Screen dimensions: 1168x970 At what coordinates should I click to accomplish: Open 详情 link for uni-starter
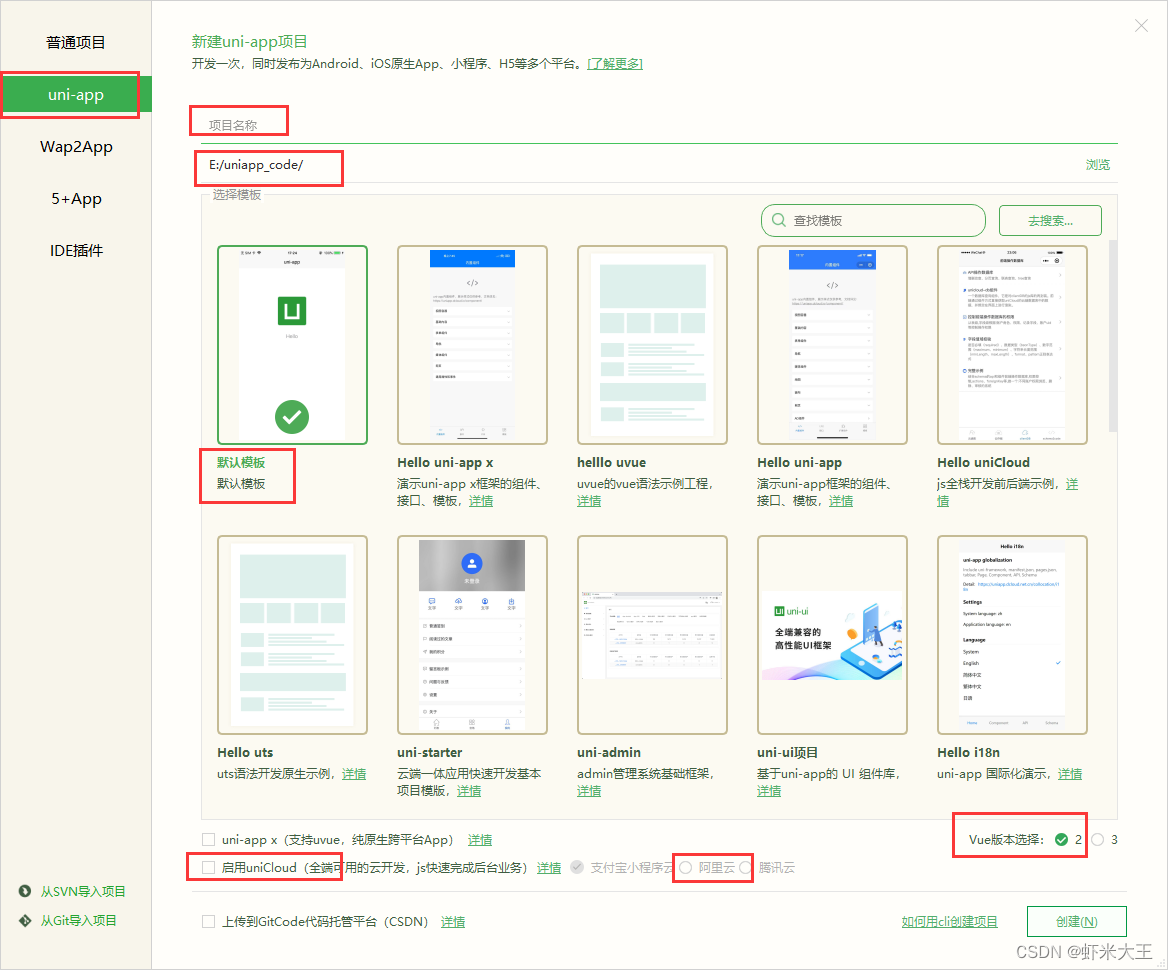(469, 790)
